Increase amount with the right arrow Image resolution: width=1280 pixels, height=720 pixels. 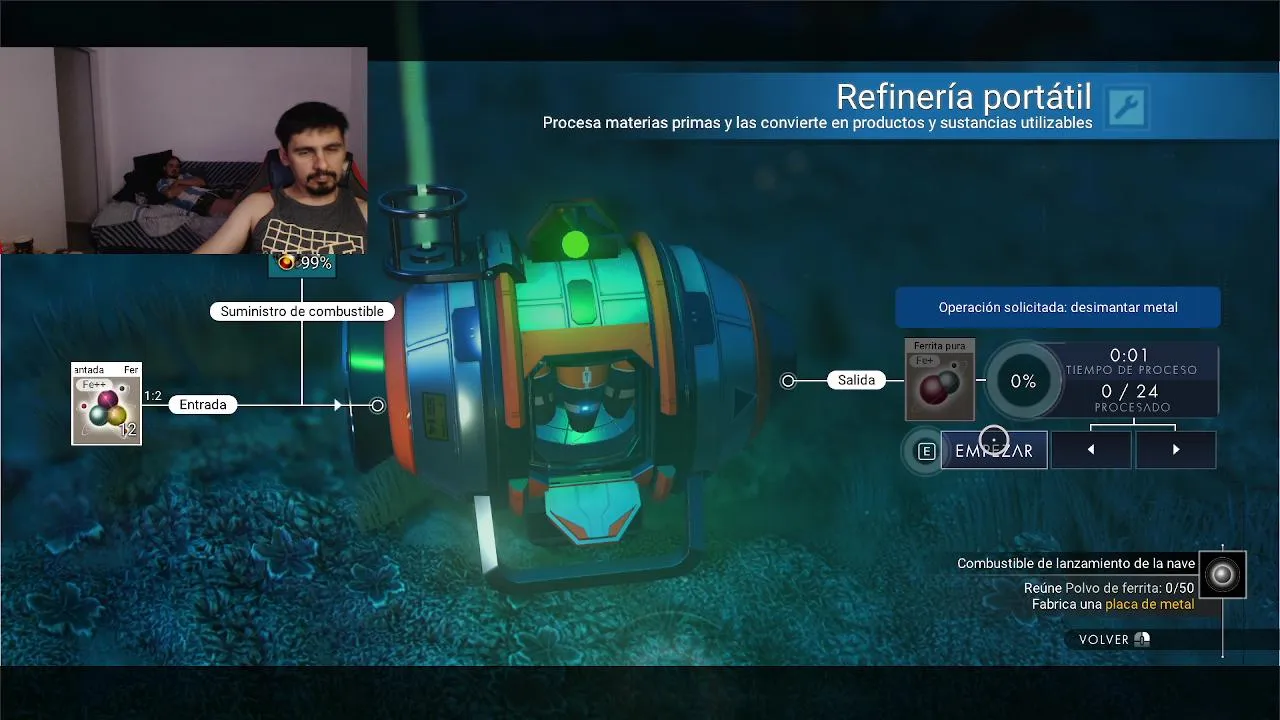(x=1175, y=450)
